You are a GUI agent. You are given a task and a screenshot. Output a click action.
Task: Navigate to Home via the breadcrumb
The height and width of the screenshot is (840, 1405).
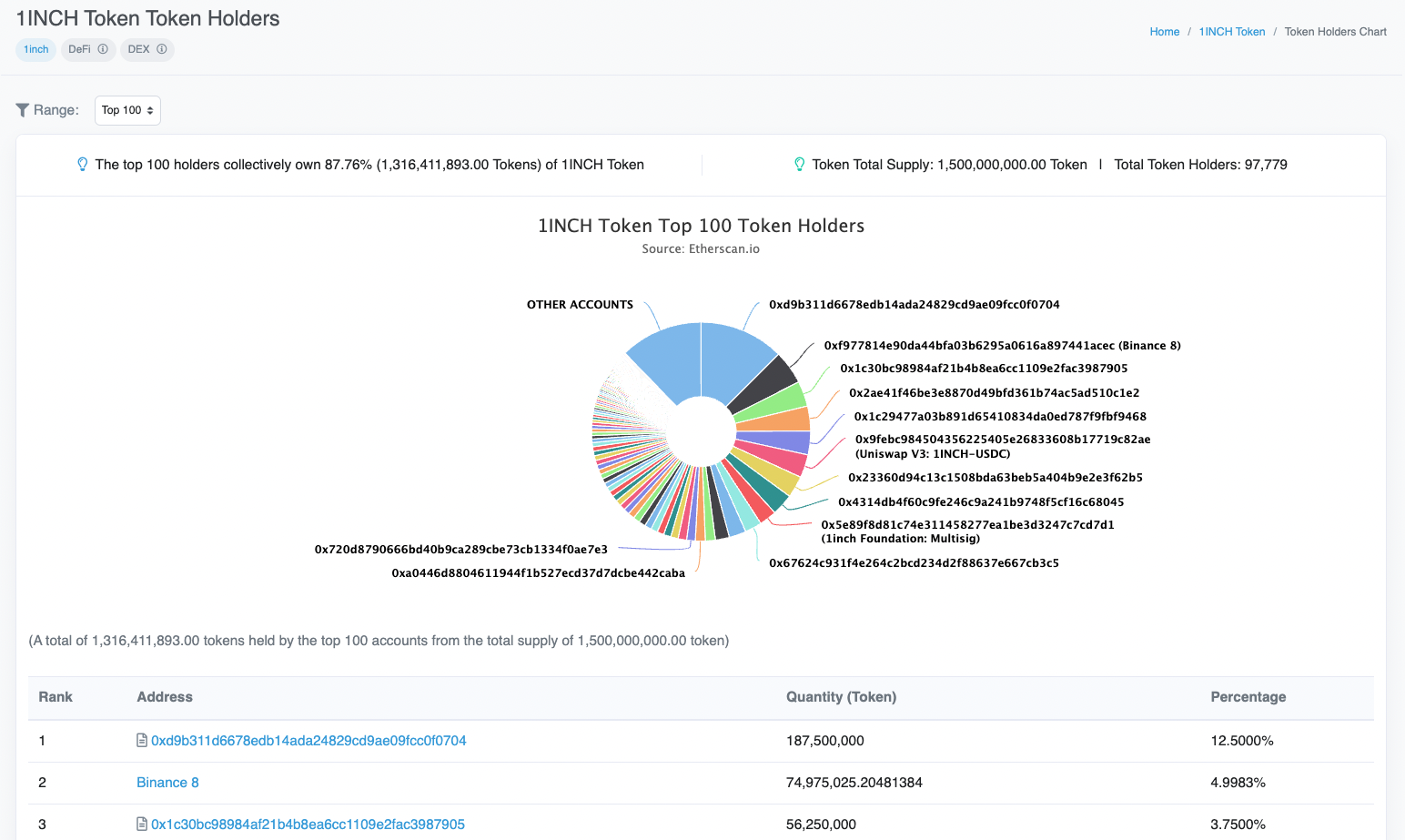pos(1165,31)
